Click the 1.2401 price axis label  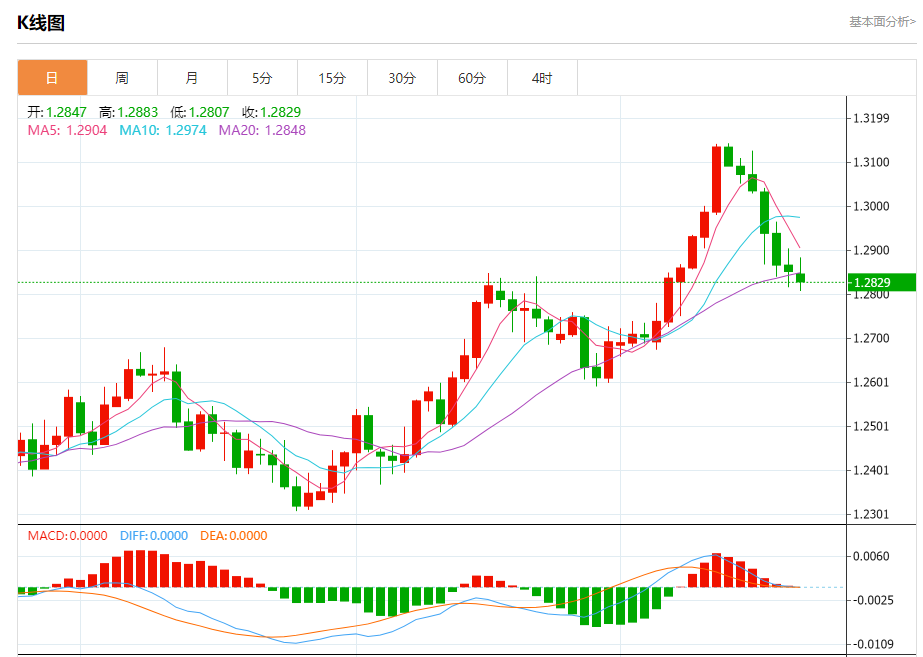[871, 470]
